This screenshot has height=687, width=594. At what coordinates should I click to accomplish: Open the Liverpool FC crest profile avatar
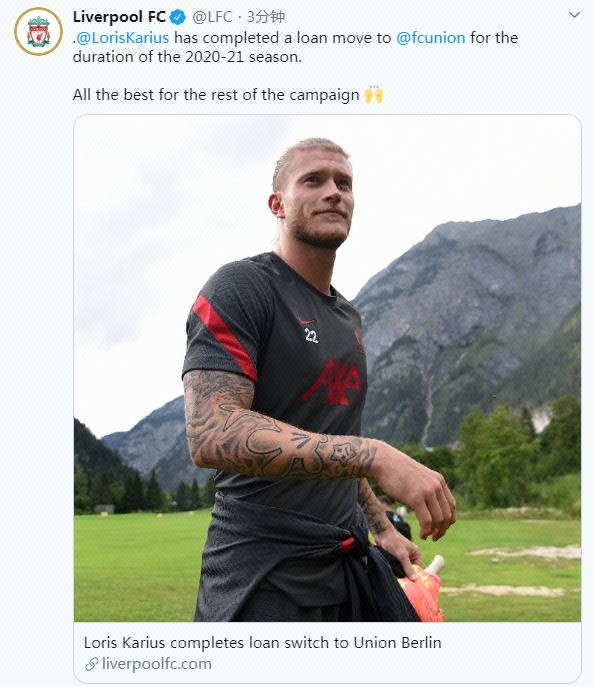[x=39, y=32]
